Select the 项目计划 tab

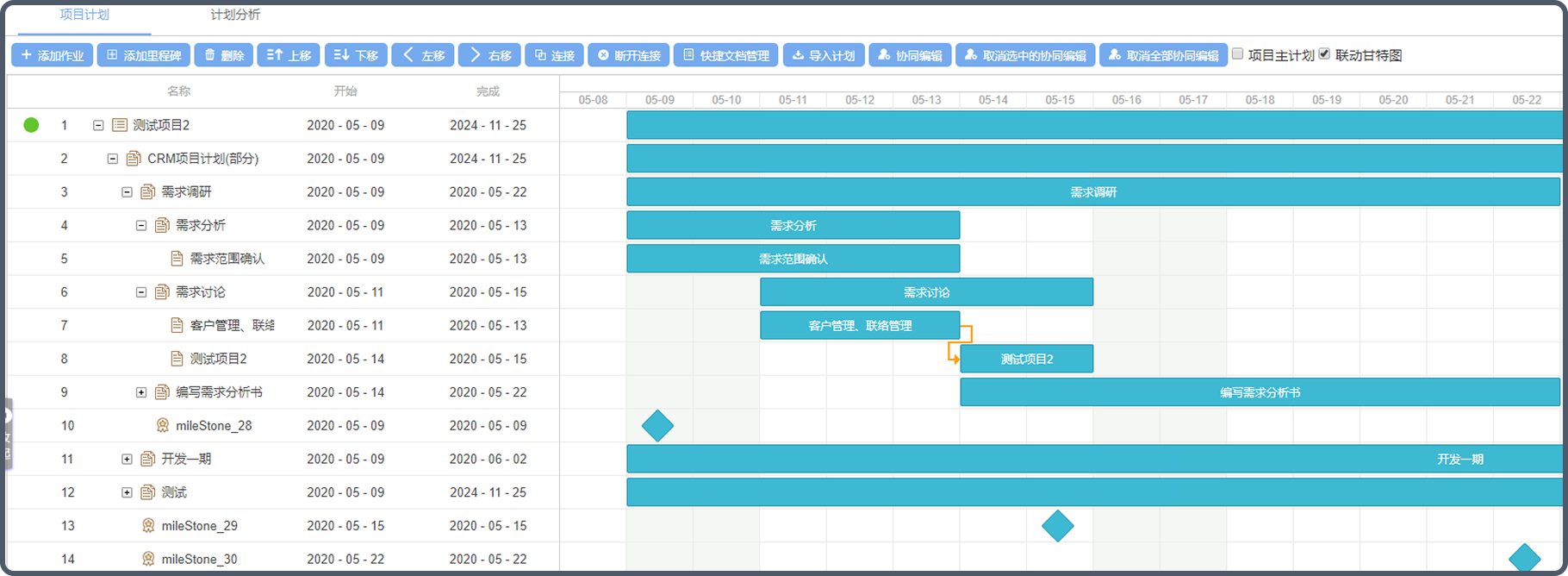(x=84, y=16)
